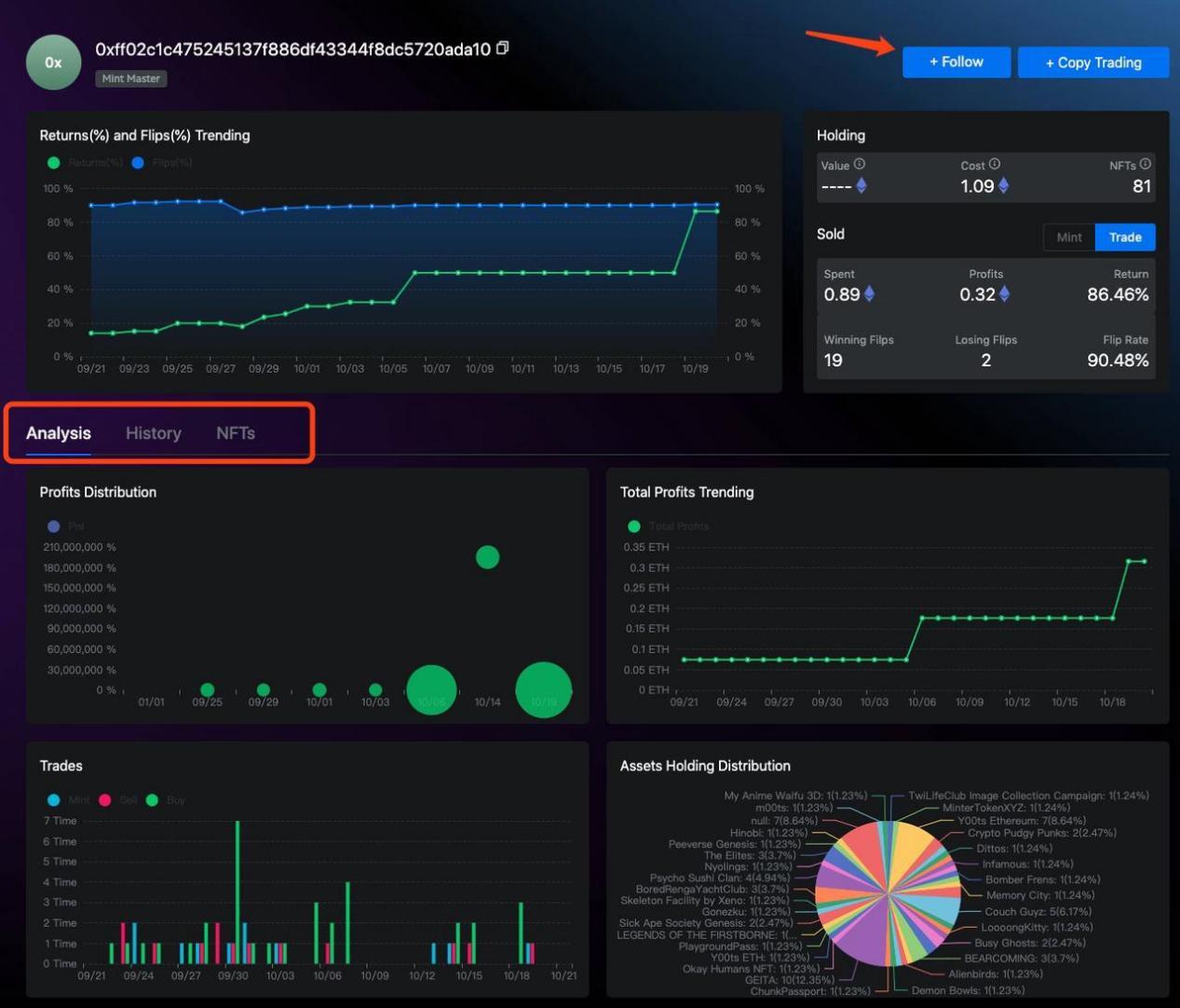1180x1008 pixels.
Task: Select the Trade option in Sold panel
Action: pyautogui.click(x=1125, y=238)
